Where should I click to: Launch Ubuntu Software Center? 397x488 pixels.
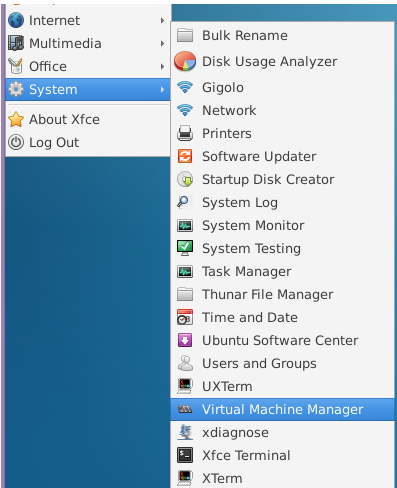tap(283, 340)
